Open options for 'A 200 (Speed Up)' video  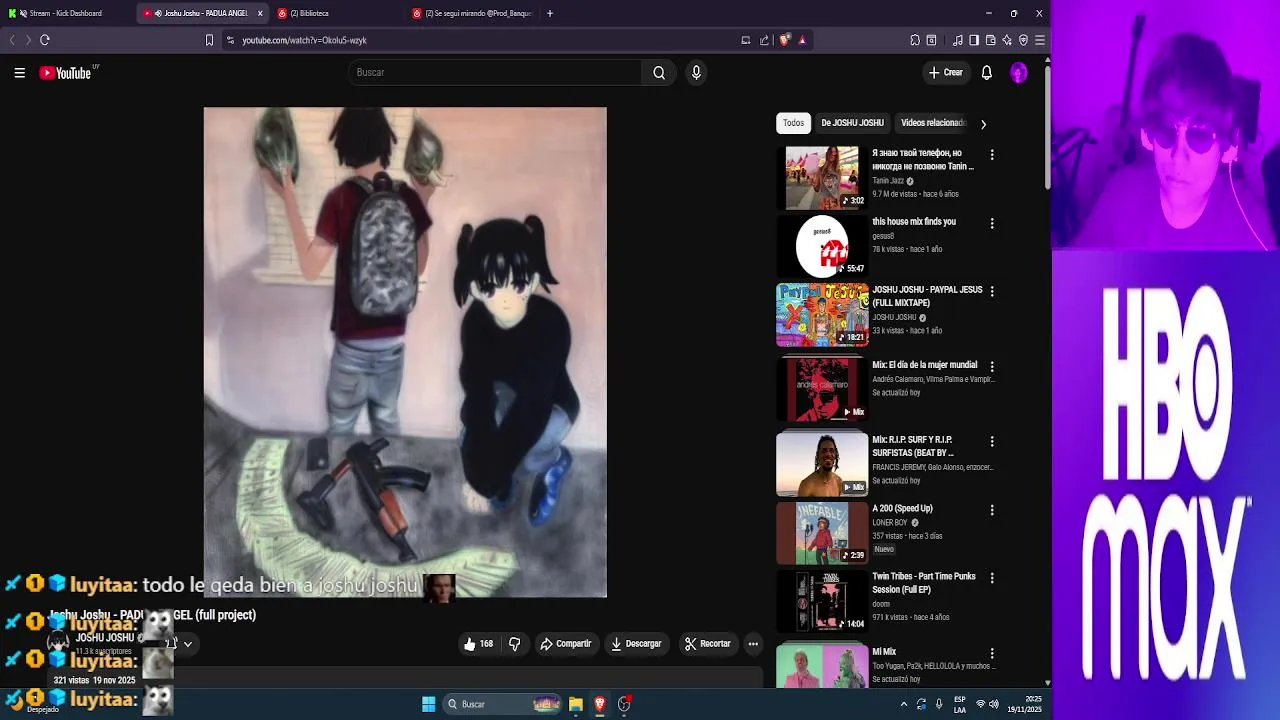pyautogui.click(x=992, y=510)
